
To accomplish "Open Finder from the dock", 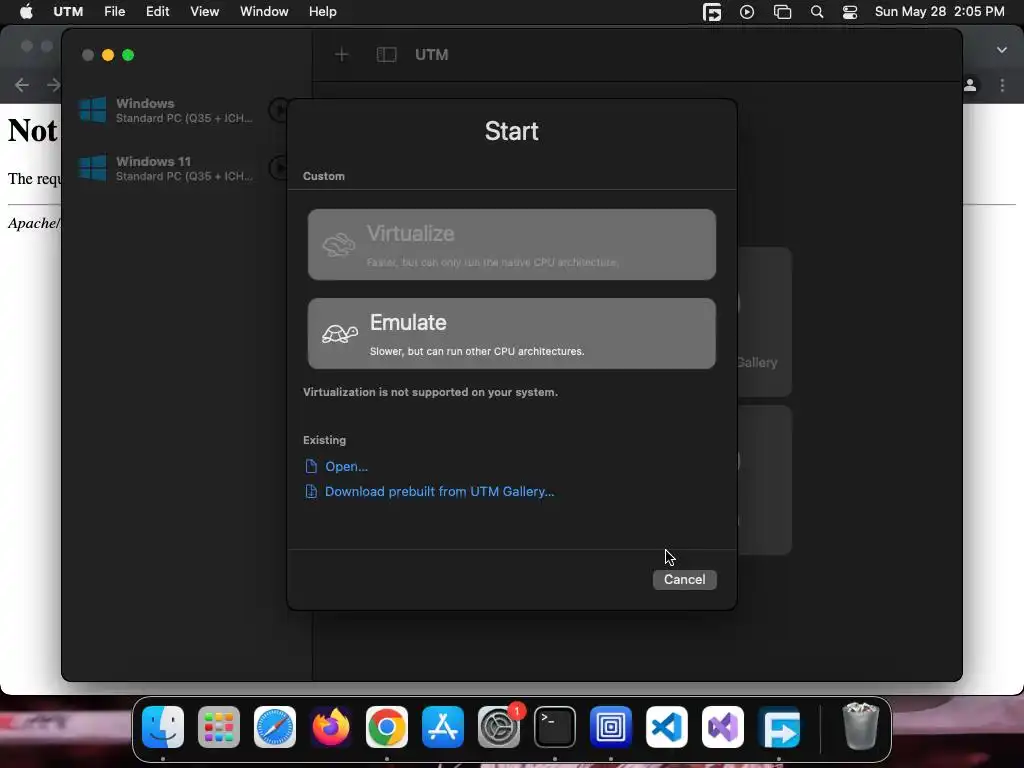I will pos(163,727).
